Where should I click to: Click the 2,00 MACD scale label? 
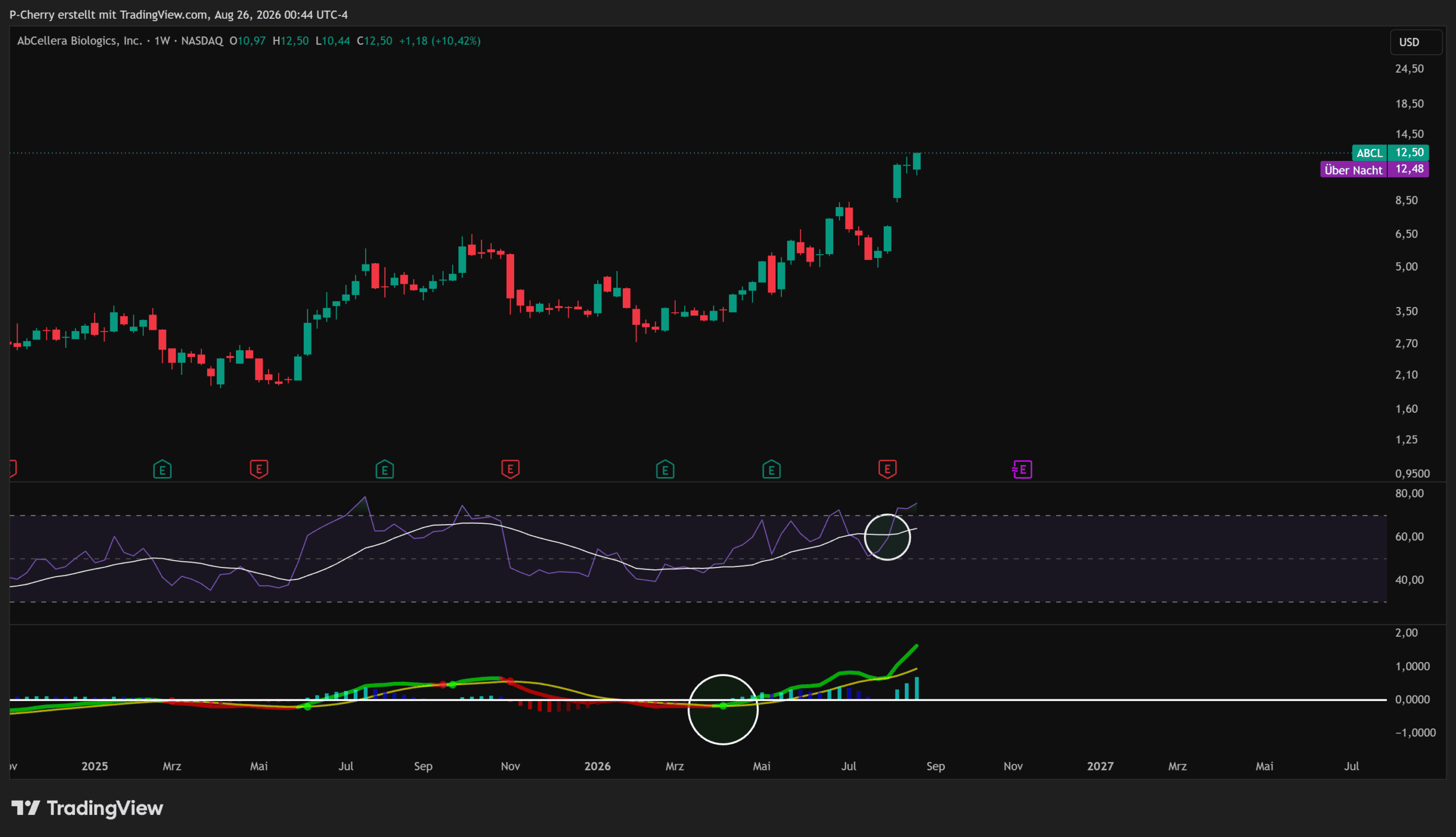pos(1407,633)
